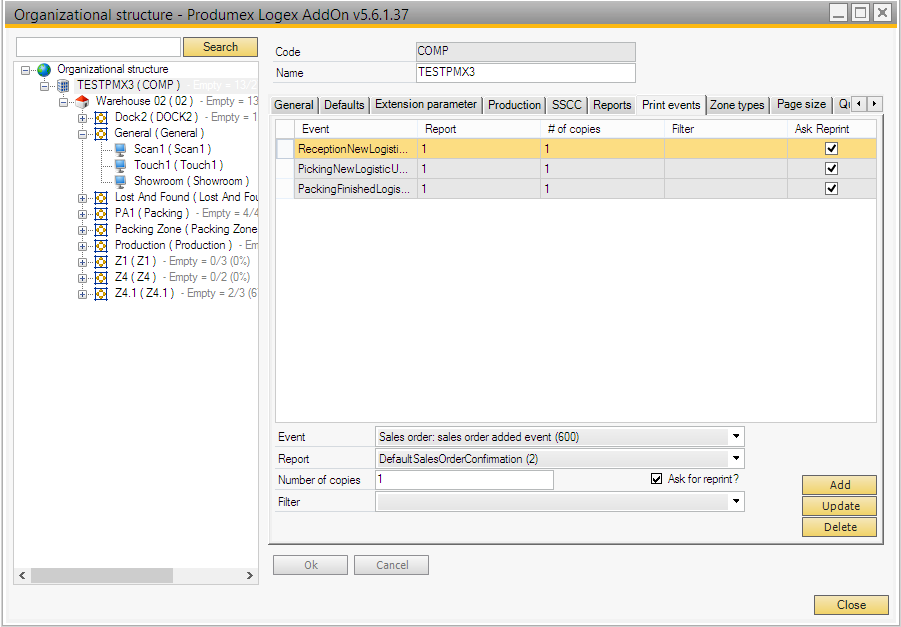Screen dimensions: 901x627
Task: Click the Warehouse 02 icon in tree
Action: pos(82,102)
